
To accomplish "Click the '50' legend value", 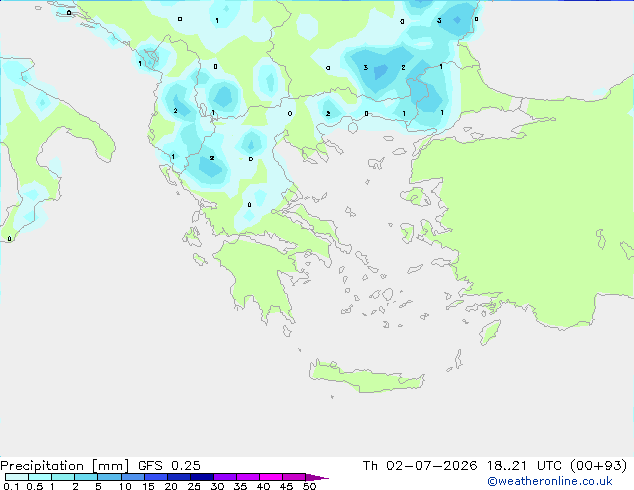I will 310,486.
